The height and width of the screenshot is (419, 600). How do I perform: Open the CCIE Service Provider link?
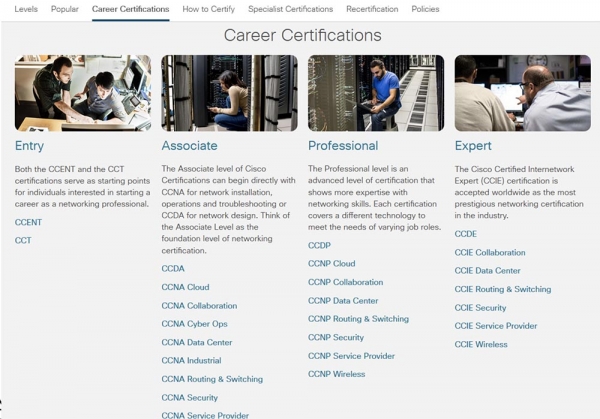(x=495, y=326)
